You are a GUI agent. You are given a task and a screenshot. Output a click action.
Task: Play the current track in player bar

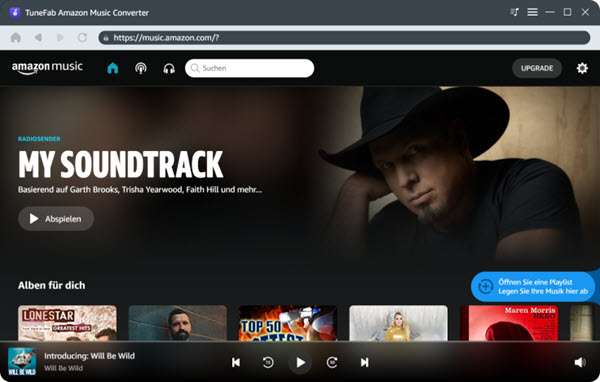[300, 362]
